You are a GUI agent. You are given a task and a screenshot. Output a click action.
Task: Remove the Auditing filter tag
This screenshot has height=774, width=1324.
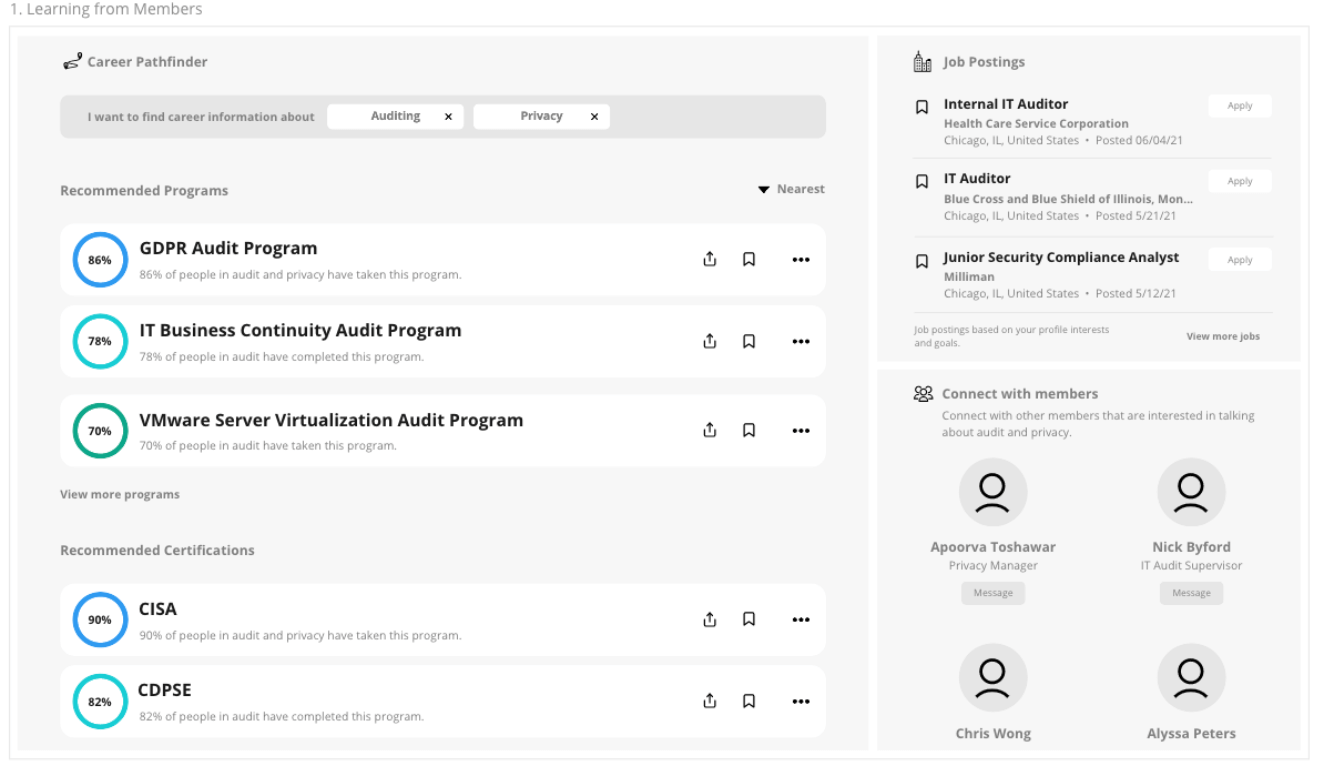coord(448,117)
